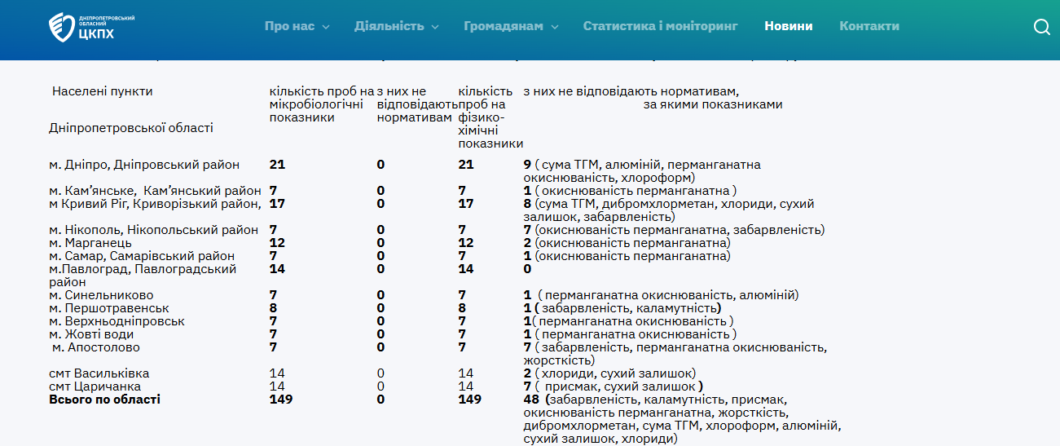
Task: Expand the chevron beside Громадянам
Action: coord(555,27)
